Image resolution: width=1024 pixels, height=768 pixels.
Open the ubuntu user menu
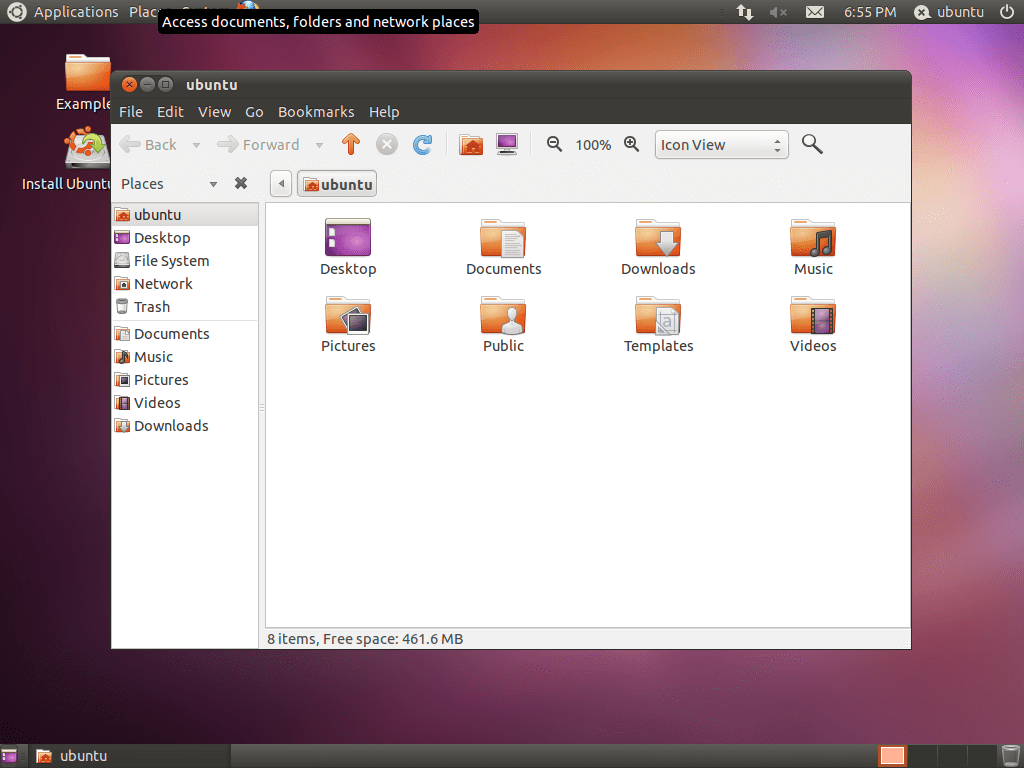[950, 12]
